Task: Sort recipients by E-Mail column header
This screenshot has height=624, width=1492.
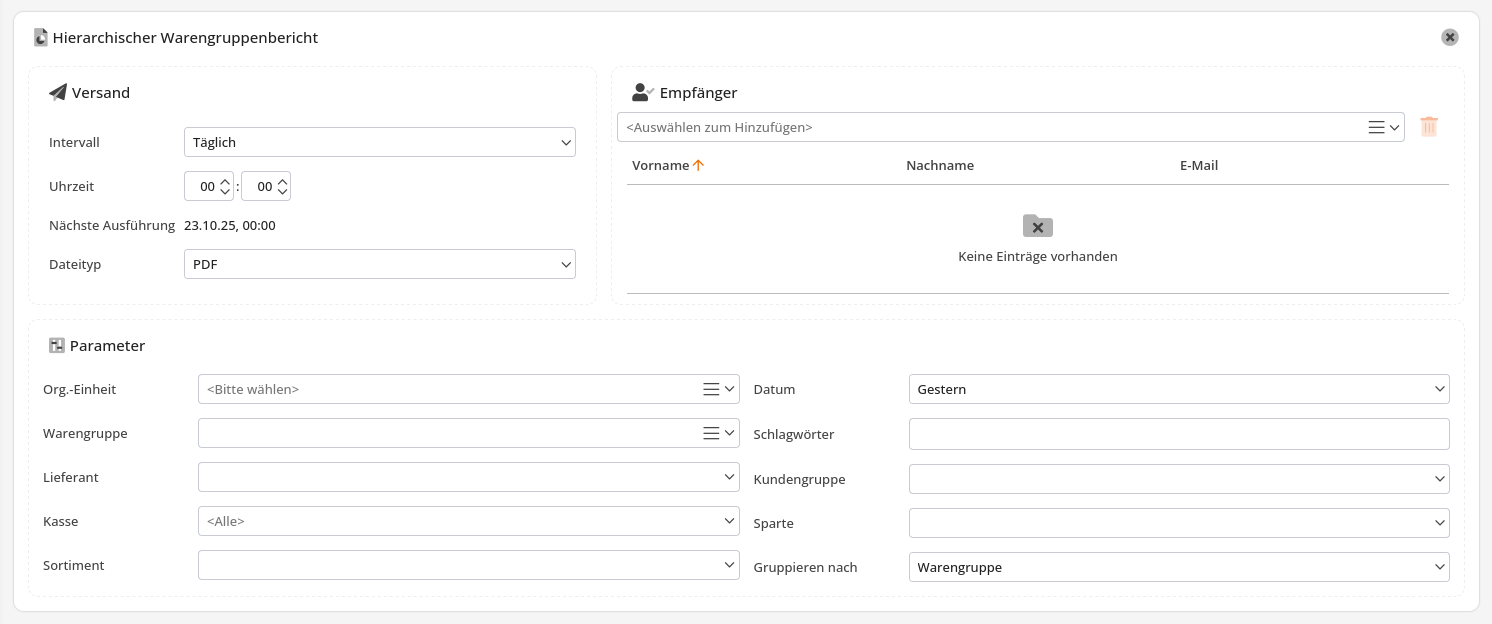Action: click(x=1198, y=166)
